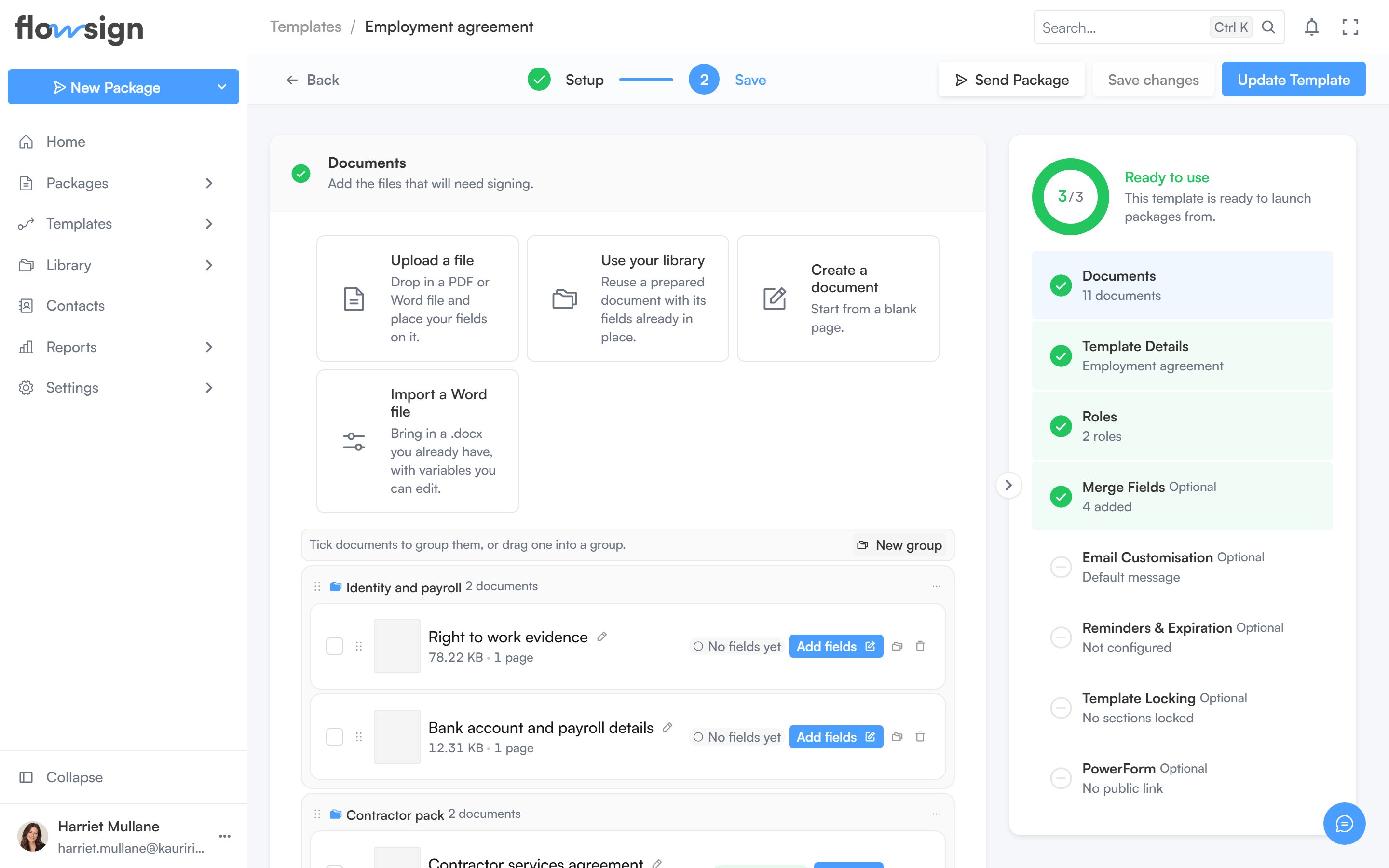This screenshot has width=1389, height=868.
Task: Open user account options ellipsis
Action: click(225, 837)
